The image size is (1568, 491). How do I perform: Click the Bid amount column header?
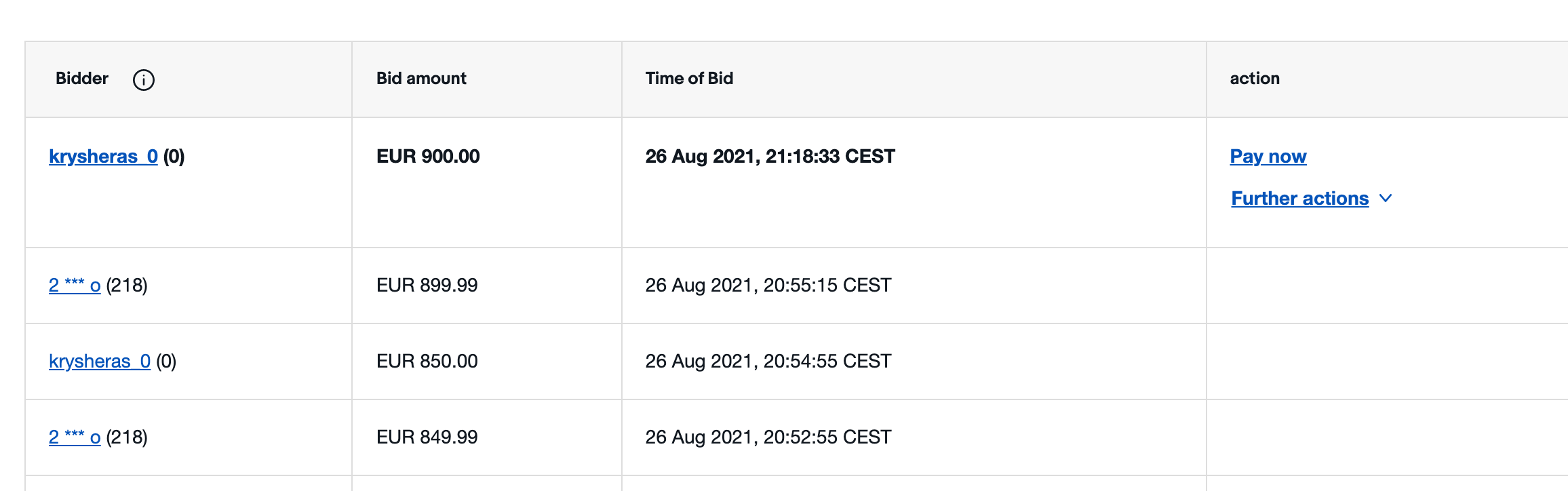pos(421,79)
